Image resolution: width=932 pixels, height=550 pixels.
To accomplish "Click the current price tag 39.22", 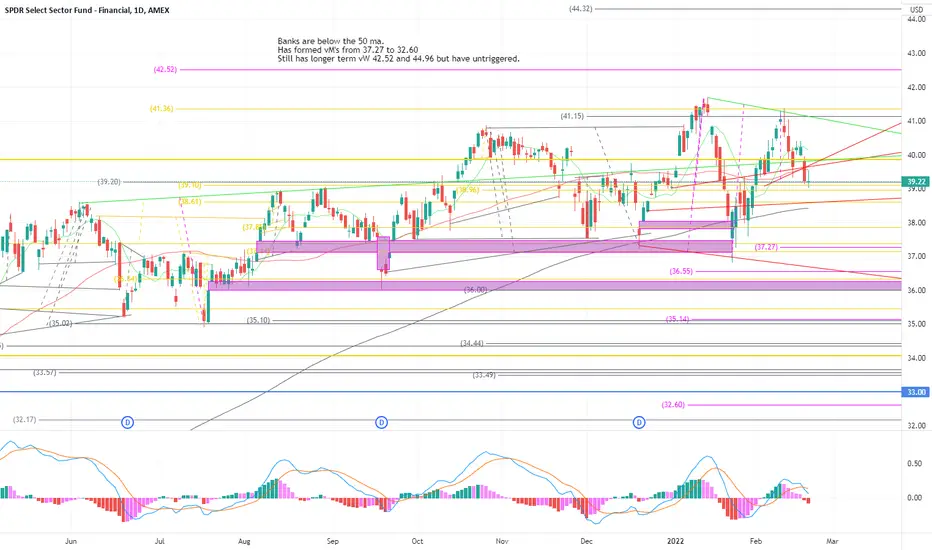I will coord(916,181).
